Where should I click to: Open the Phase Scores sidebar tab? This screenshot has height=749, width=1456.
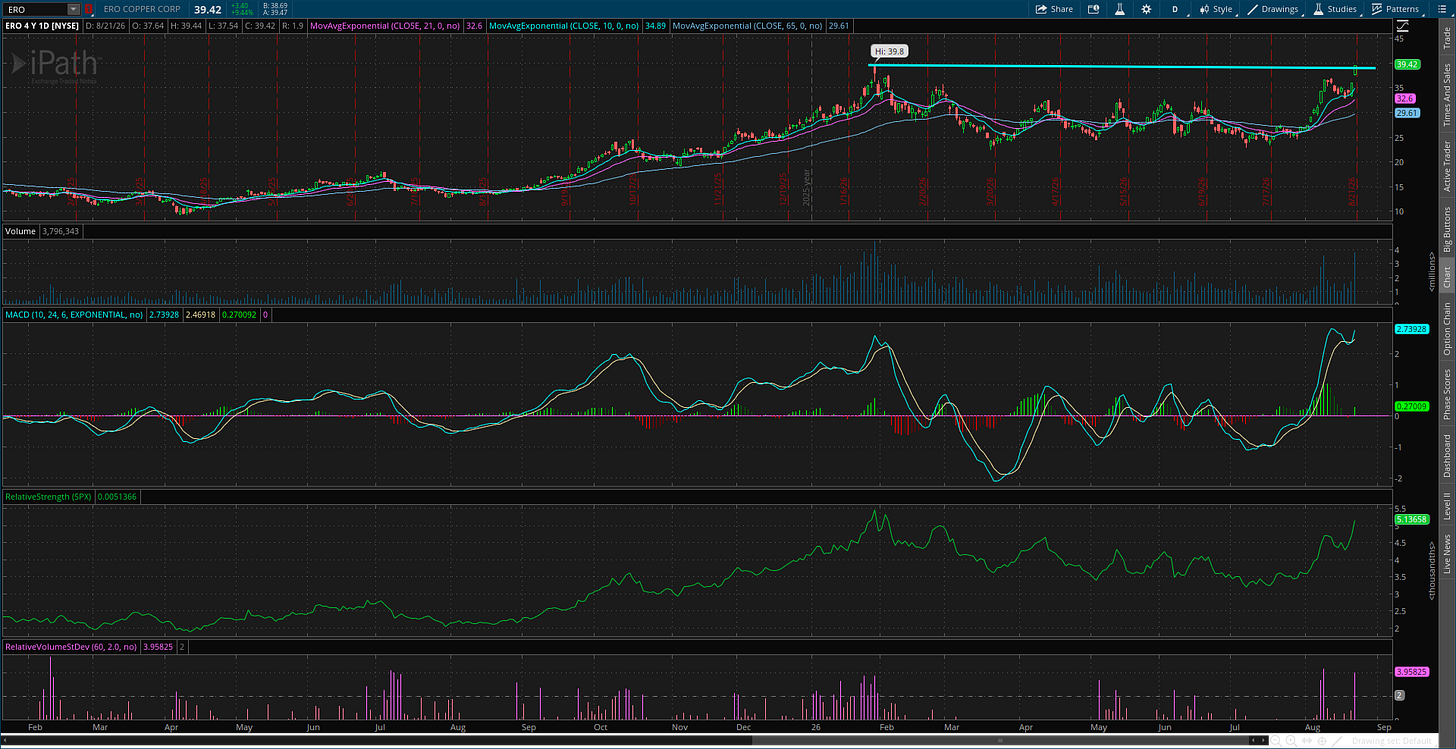pos(1445,394)
